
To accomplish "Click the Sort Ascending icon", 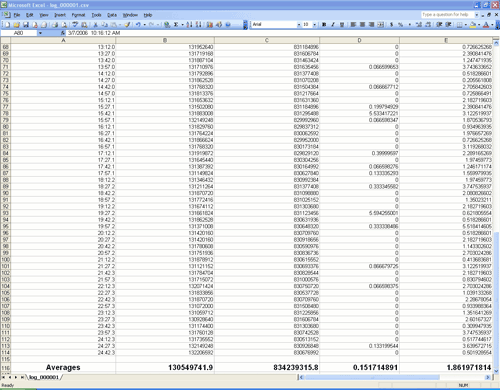I will point(189,25).
